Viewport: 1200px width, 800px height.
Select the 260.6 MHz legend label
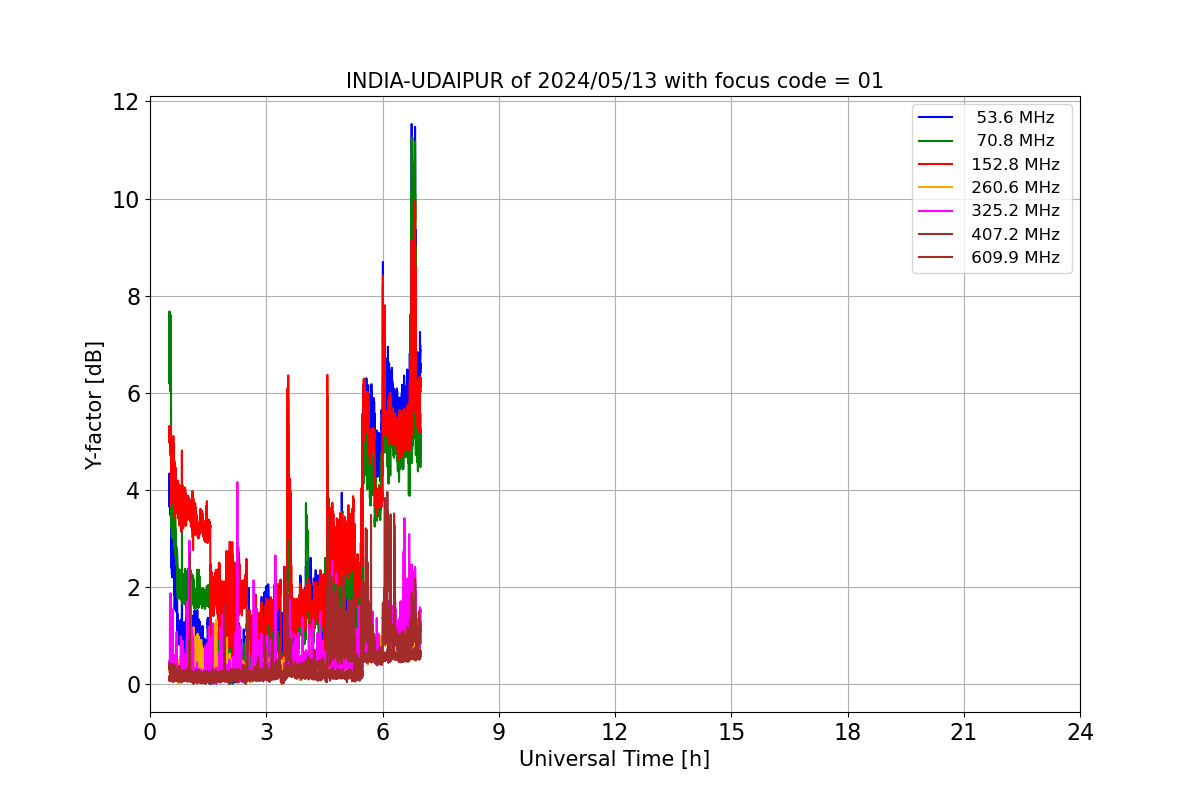coord(1015,187)
